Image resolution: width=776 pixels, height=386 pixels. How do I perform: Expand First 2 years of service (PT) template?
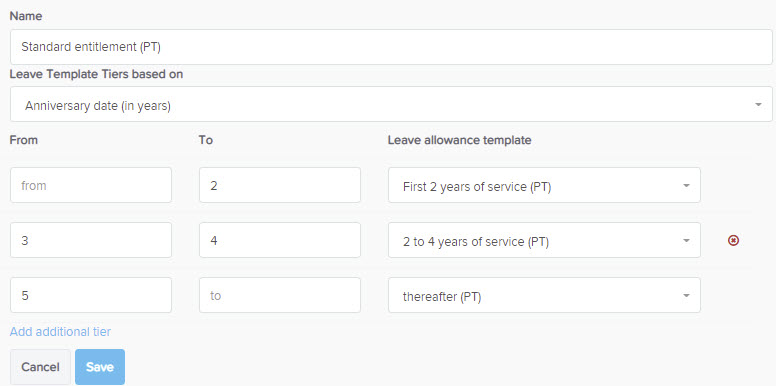click(x=544, y=185)
